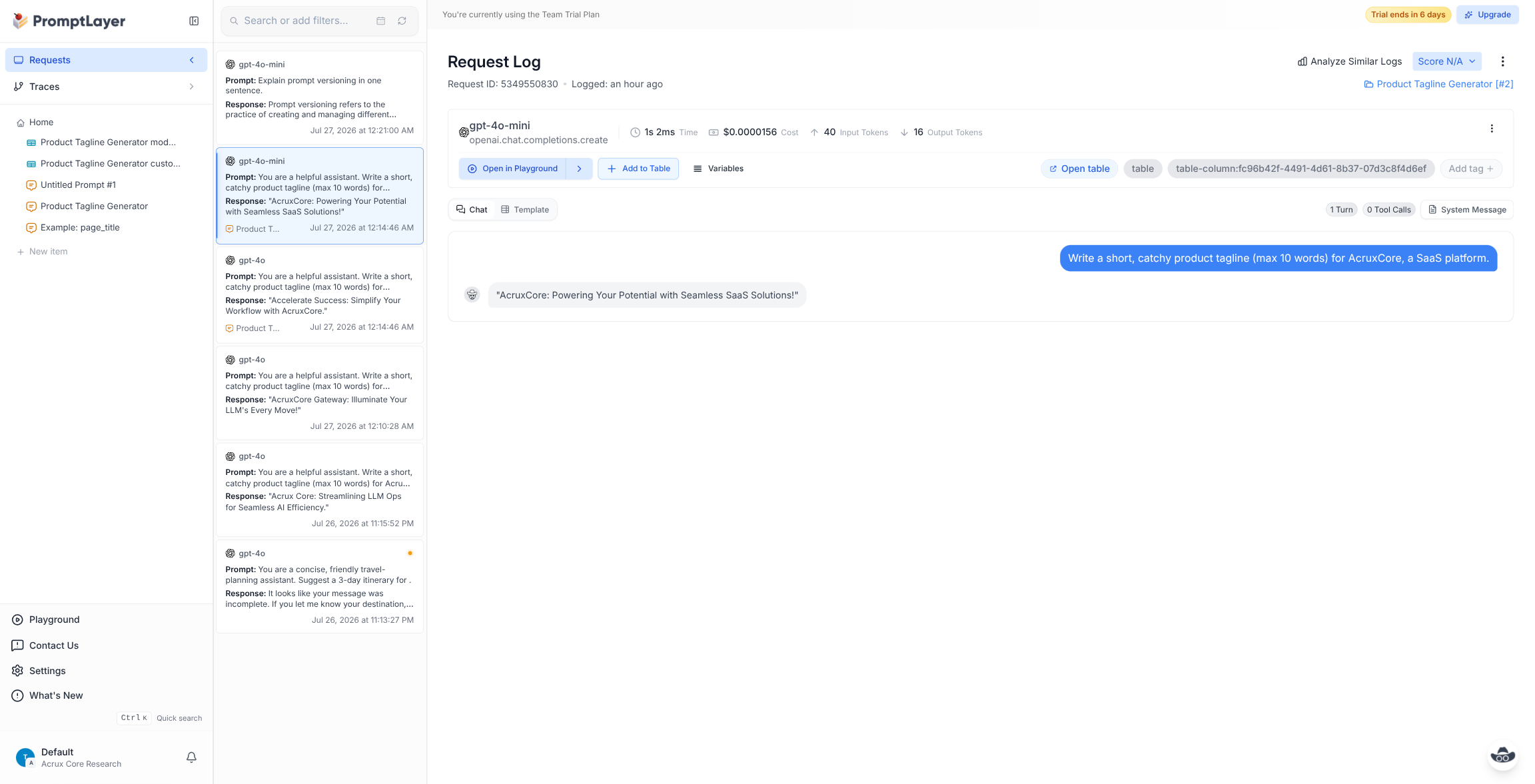Click the 1 Turn badge
Viewport: 1535px width, 784px height.
(1341, 210)
